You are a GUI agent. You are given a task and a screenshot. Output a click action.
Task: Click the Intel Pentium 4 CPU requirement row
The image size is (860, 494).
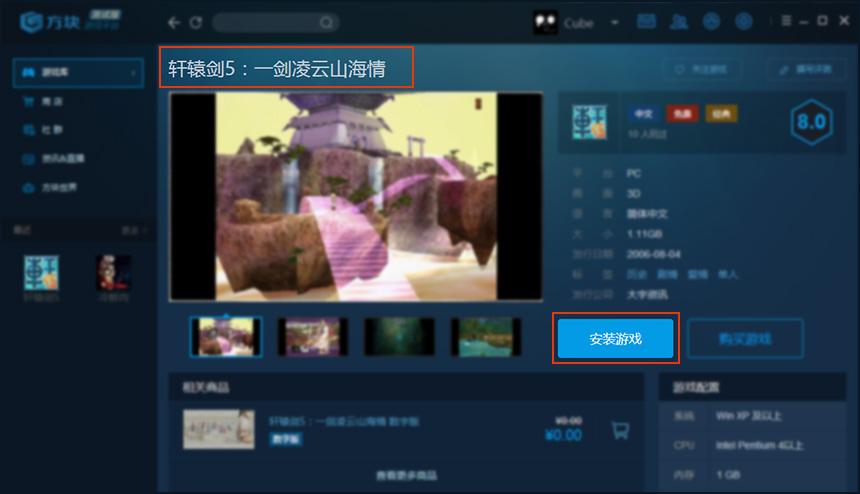(x=752, y=445)
